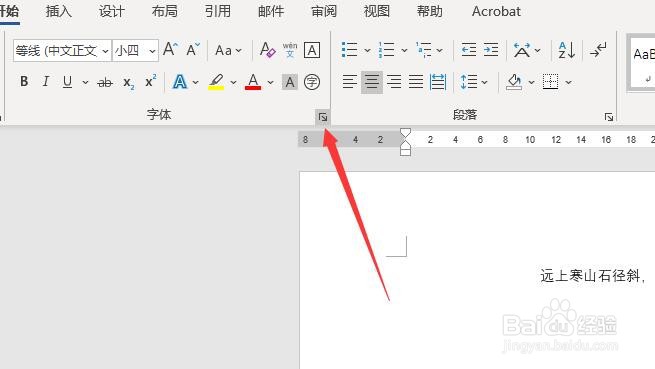The image size is (655, 369).
Task: Apply a numbered list
Action: click(386, 50)
